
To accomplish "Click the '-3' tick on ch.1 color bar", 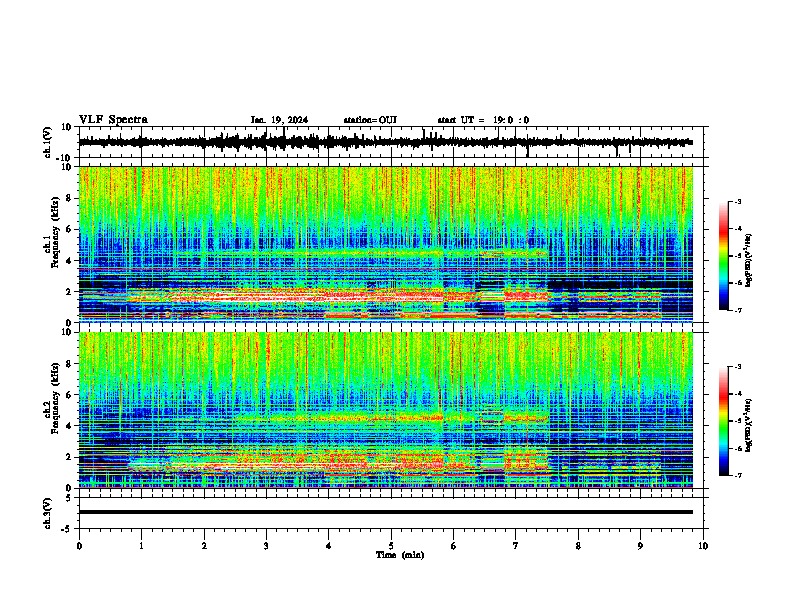I will (x=738, y=202).
